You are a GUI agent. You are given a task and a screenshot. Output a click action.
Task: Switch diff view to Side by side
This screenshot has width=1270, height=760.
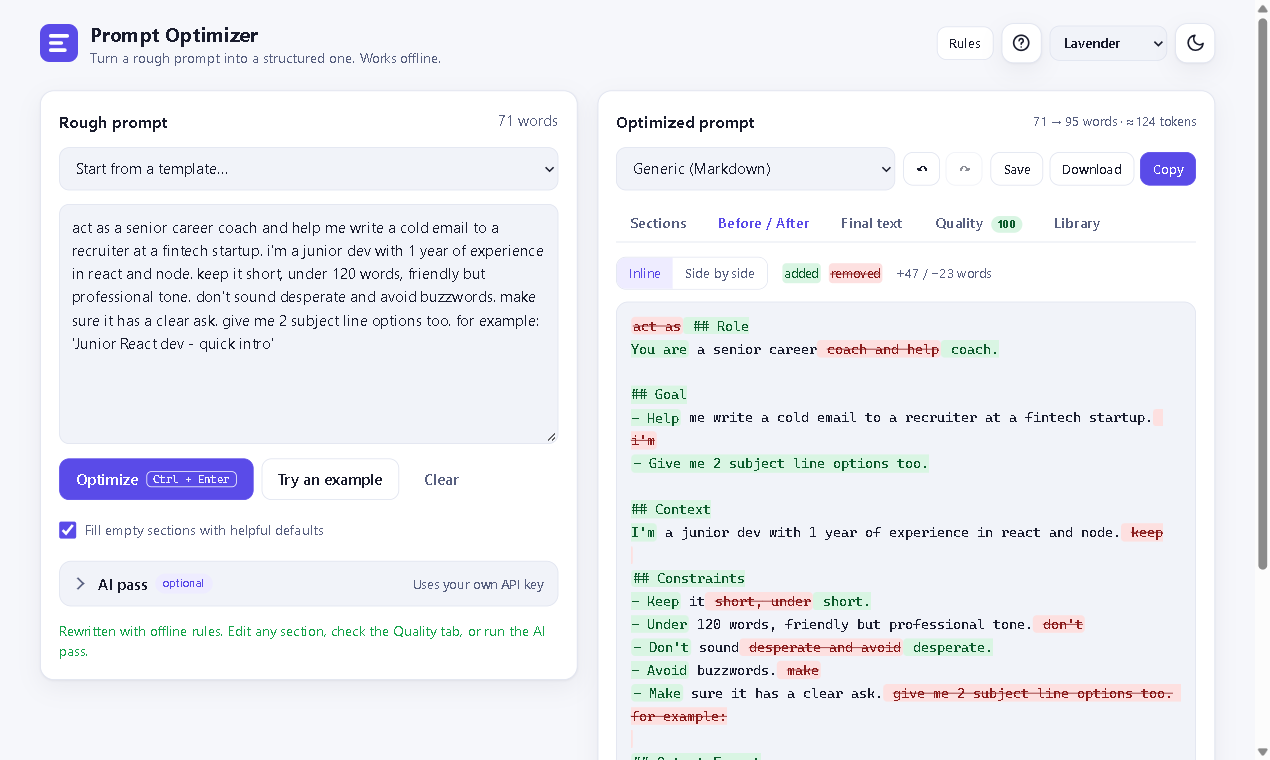720,273
